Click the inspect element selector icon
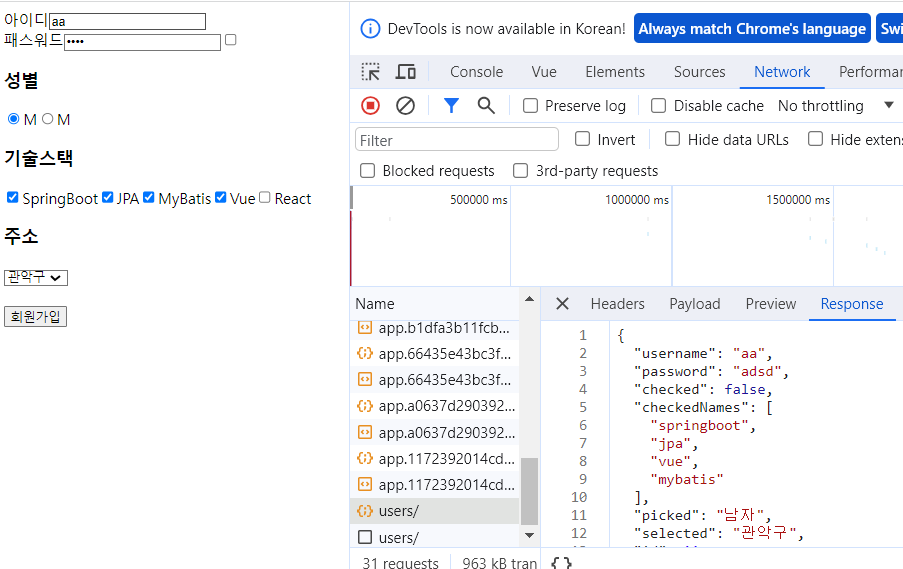This screenshot has height=569, width=903. pyautogui.click(x=370, y=72)
